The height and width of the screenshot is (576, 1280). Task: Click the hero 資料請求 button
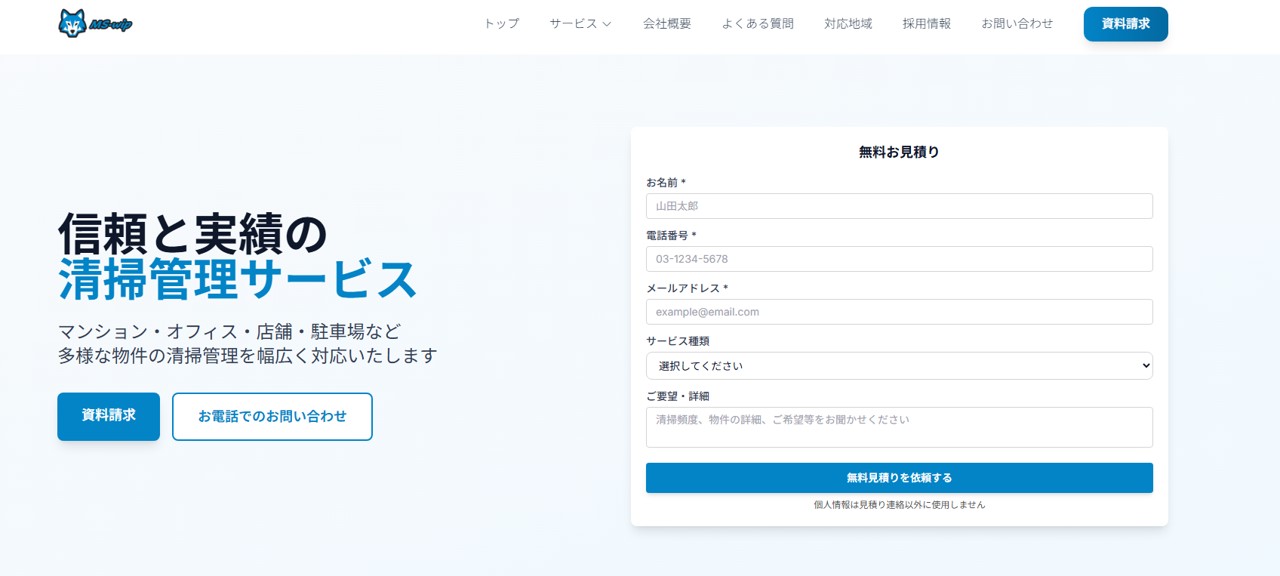coord(108,416)
